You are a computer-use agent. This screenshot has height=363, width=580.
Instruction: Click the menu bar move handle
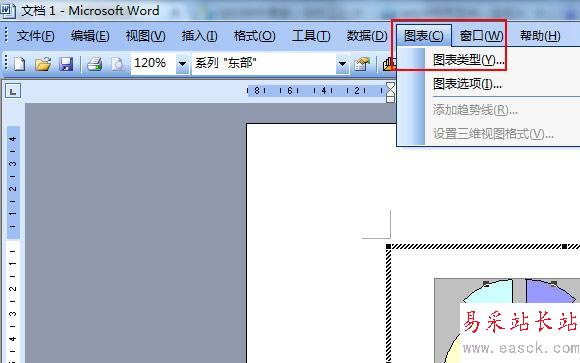coord(6,35)
